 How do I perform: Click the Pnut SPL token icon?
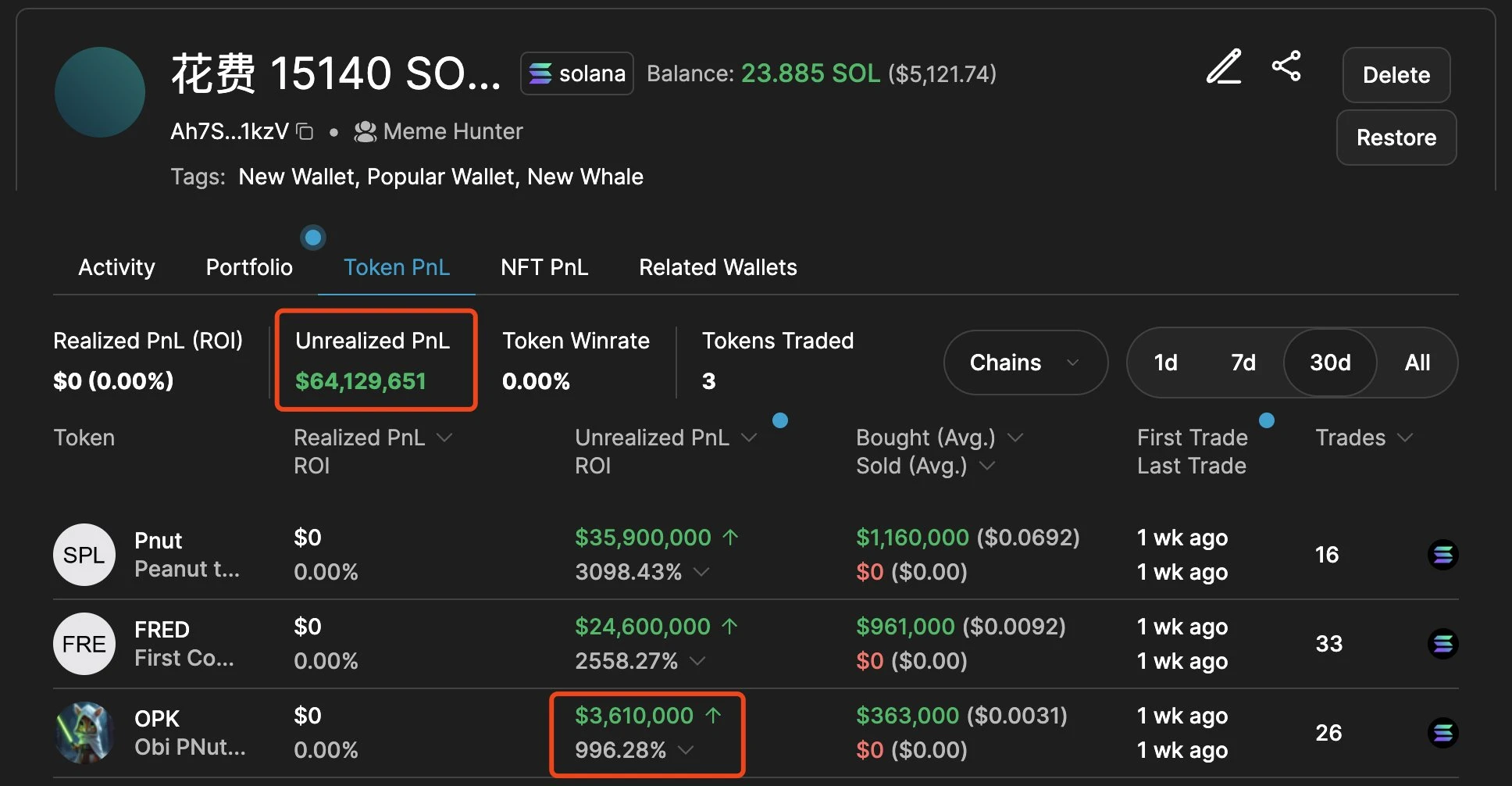coord(84,555)
